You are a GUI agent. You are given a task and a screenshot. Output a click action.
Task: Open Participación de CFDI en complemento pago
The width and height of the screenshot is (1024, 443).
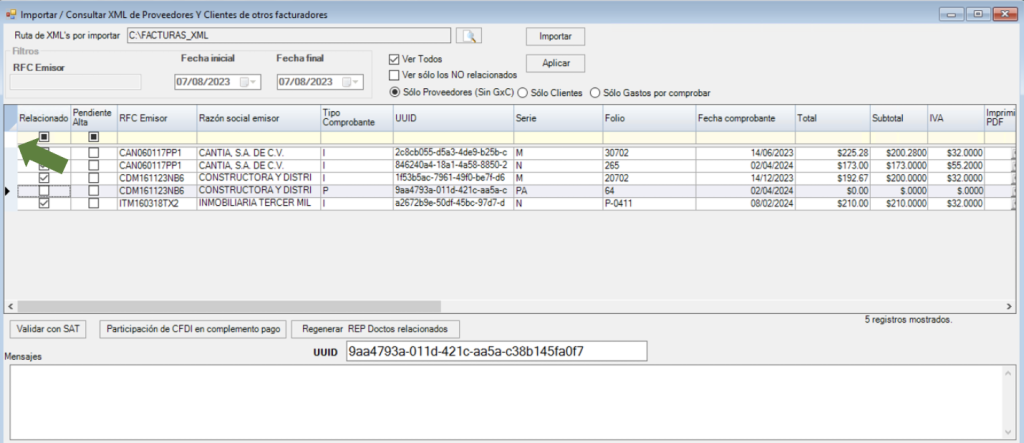tap(193, 329)
